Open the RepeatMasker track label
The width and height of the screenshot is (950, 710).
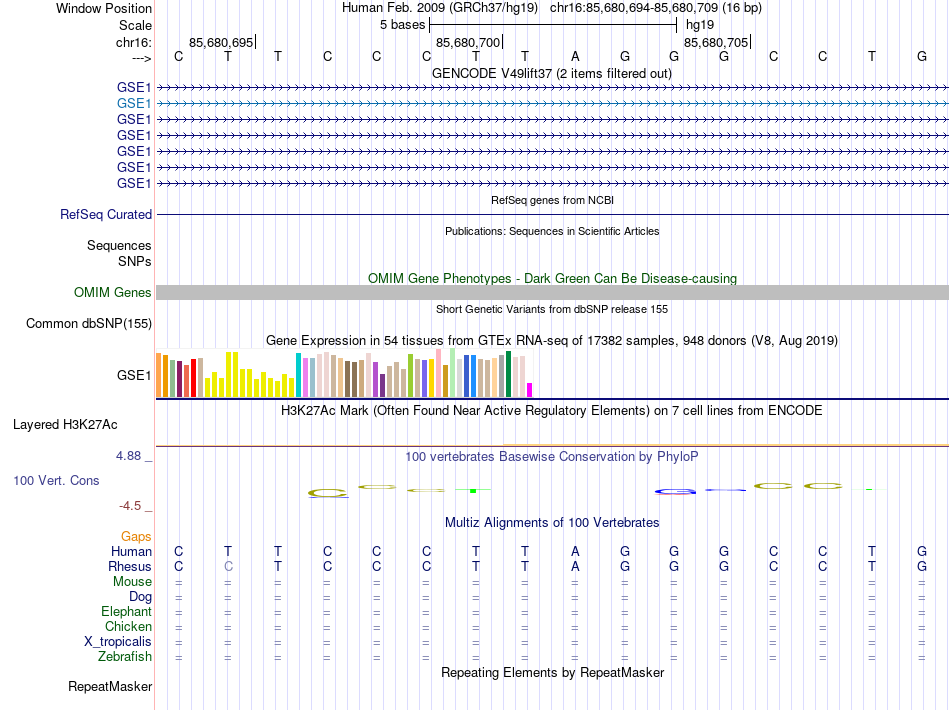click(110, 686)
